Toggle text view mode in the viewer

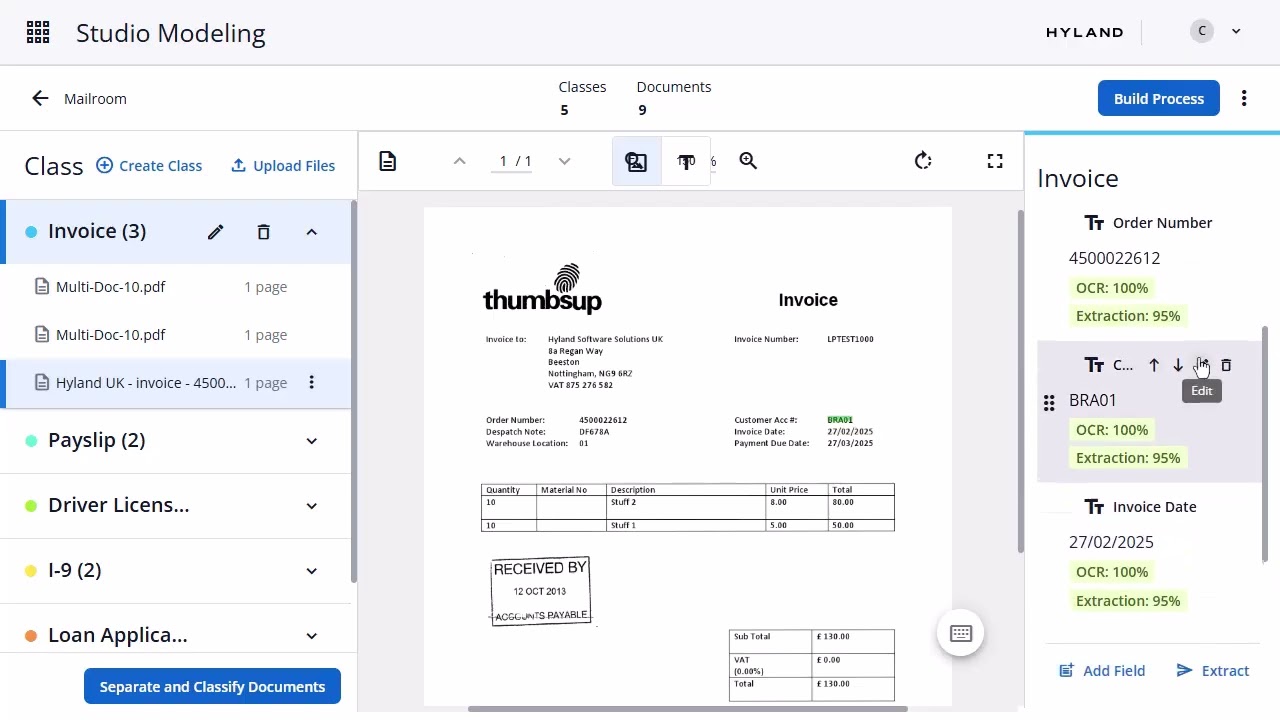[686, 161]
